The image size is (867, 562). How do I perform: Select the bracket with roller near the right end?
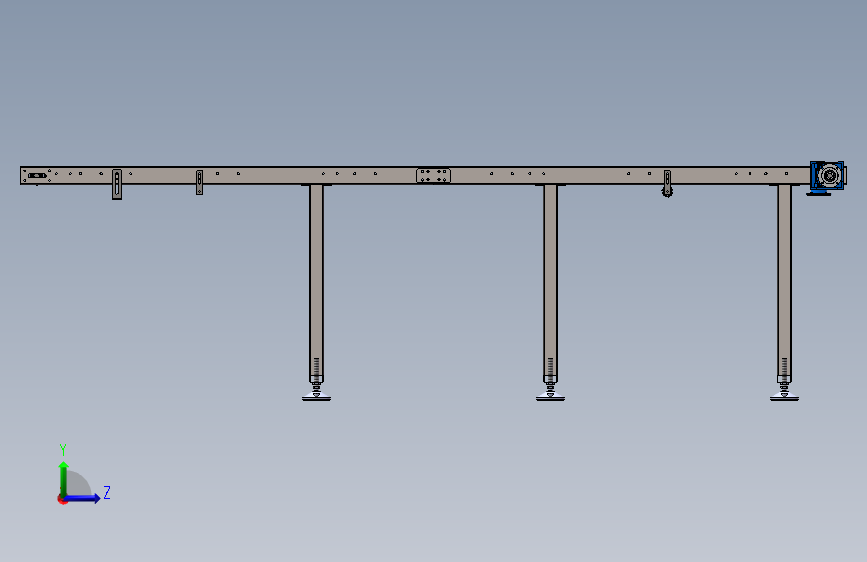click(667, 184)
